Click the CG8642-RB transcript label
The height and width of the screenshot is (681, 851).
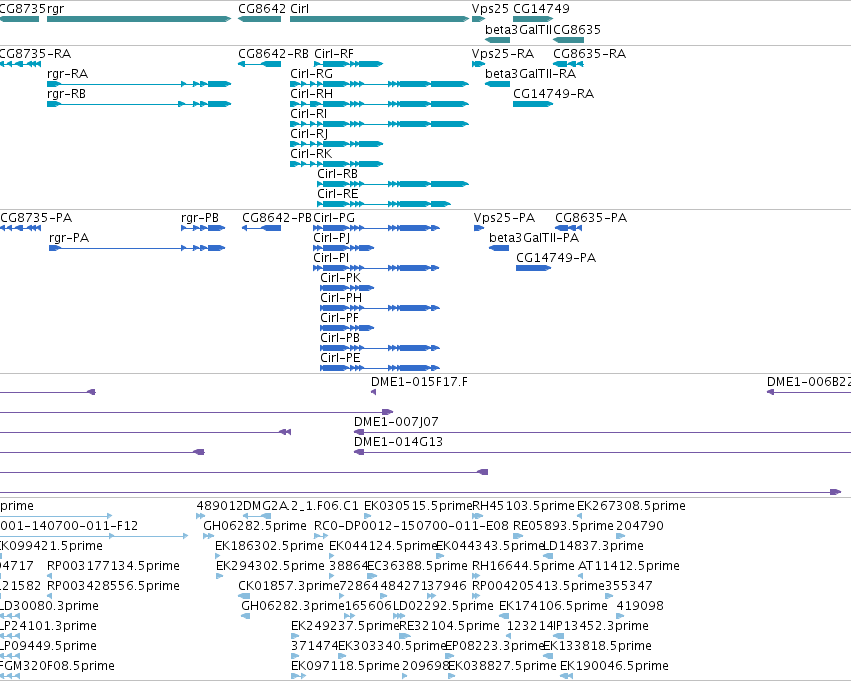coord(274,54)
